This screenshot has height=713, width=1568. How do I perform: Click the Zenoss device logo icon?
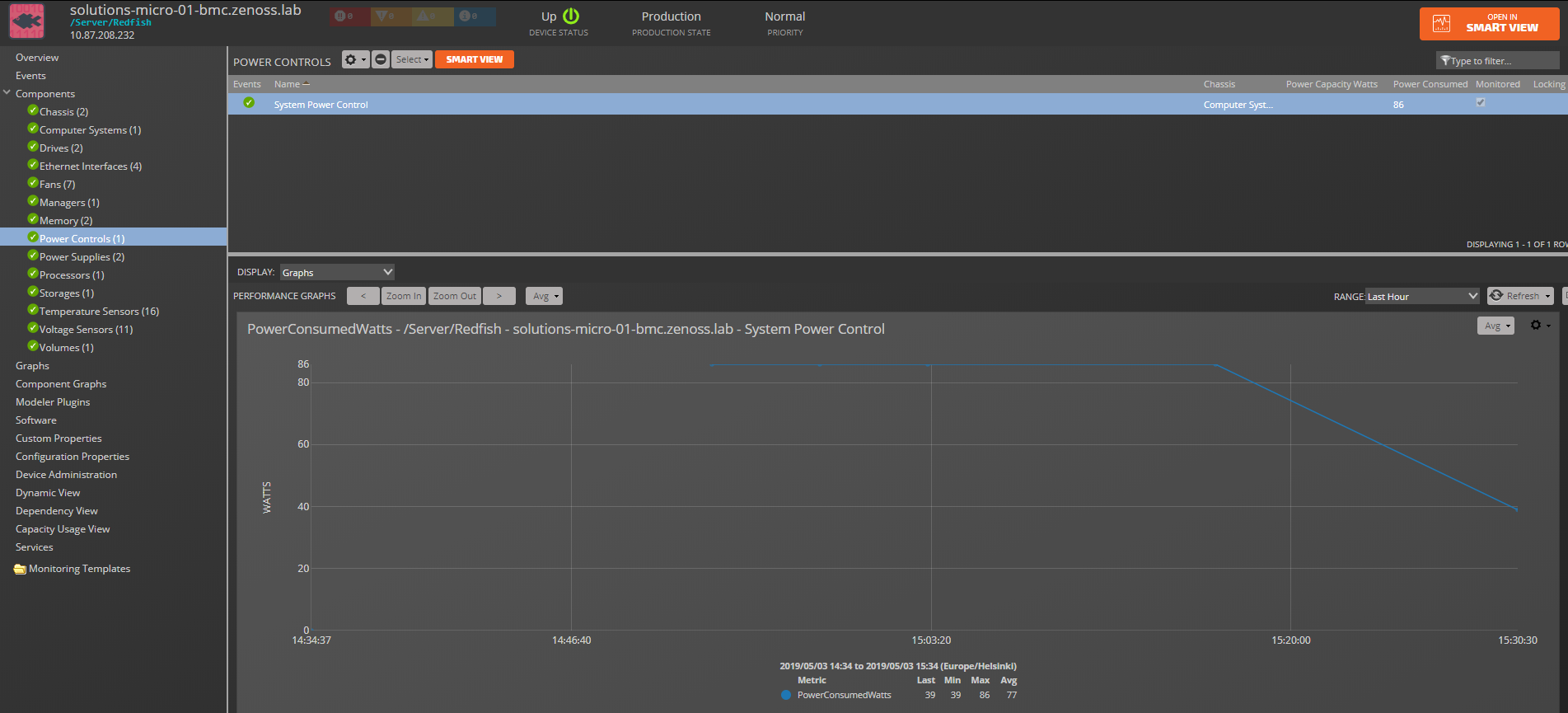(x=26, y=21)
